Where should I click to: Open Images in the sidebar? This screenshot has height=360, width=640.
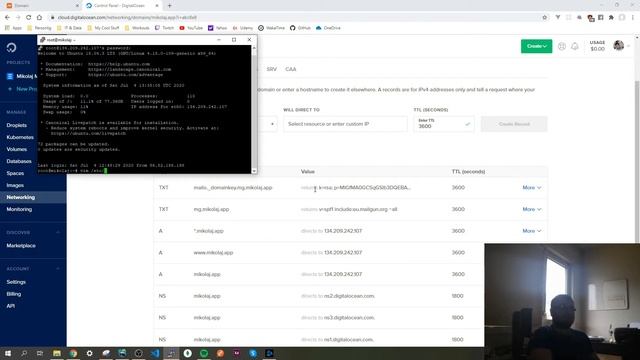[15, 185]
